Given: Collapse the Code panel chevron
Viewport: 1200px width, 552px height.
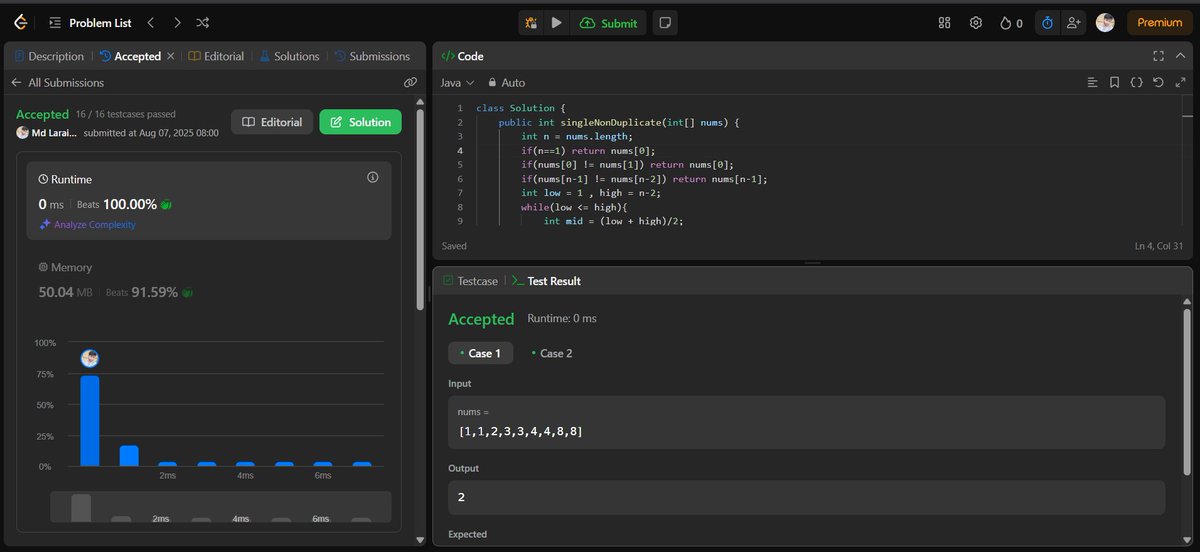Looking at the screenshot, I should pyautogui.click(x=1180, y=56).
